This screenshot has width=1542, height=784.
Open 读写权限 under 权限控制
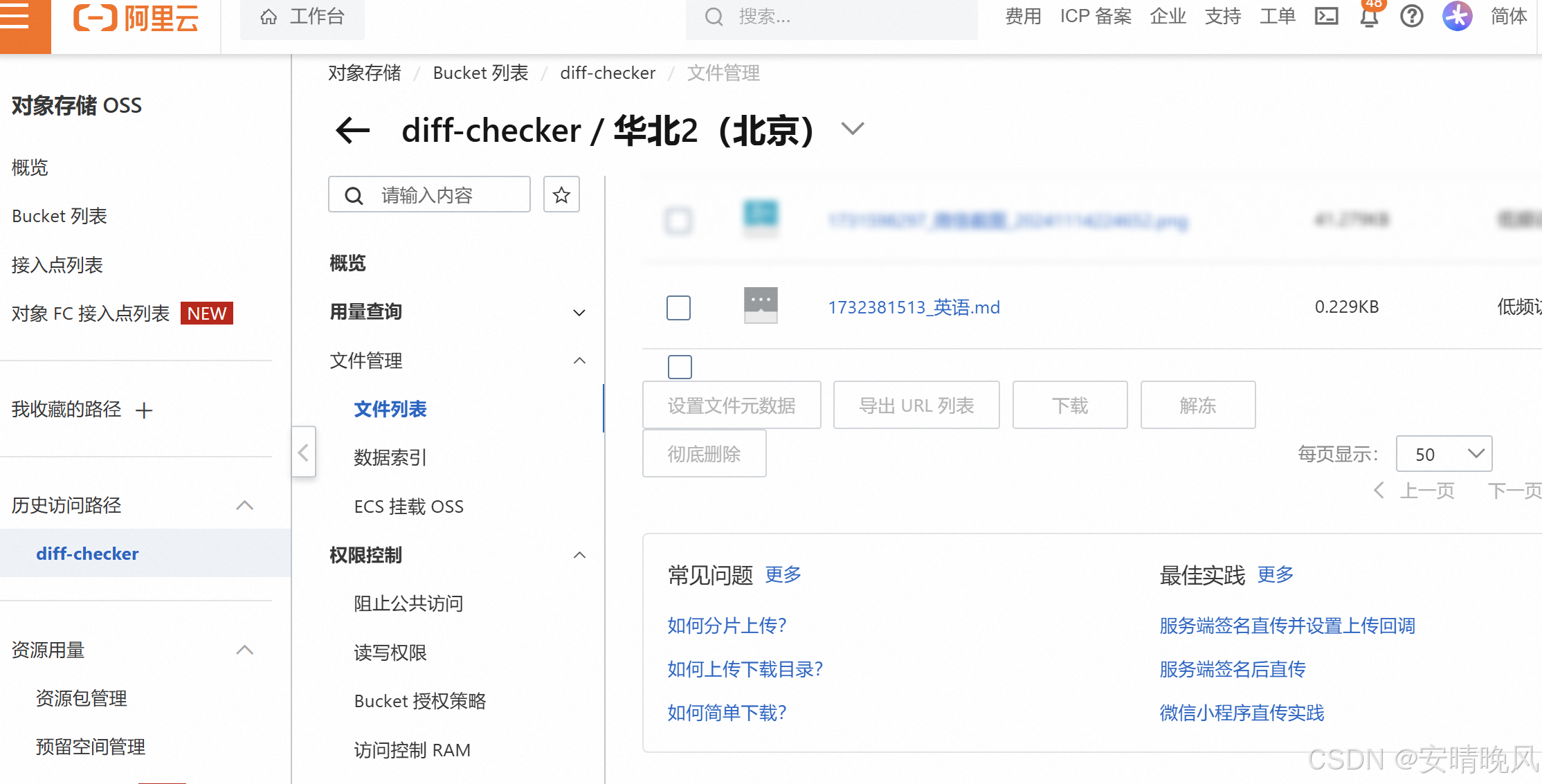pyautogui.click(x=390, y=653)
